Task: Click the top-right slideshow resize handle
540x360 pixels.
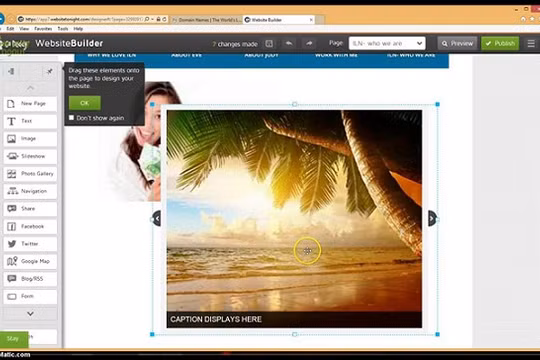Action: tap(437, 104)
